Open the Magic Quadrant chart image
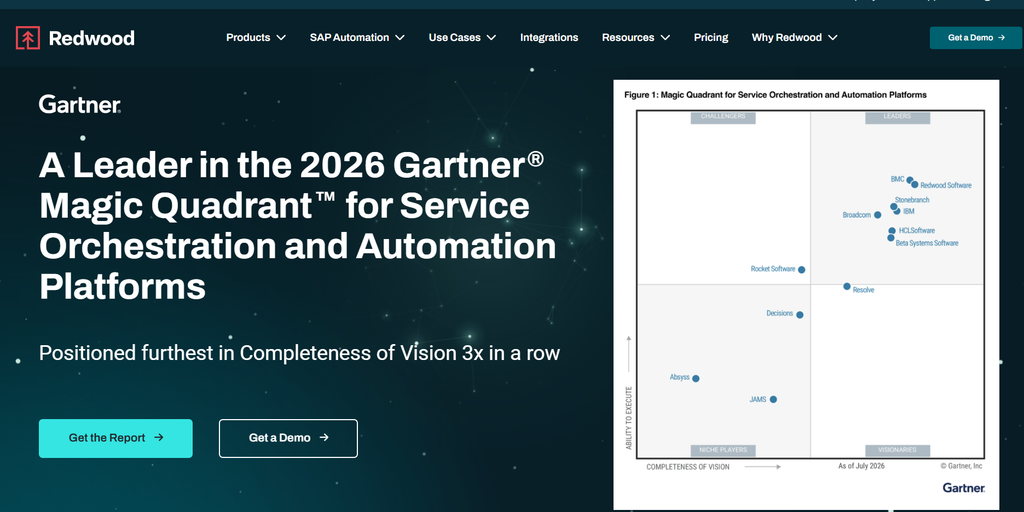The image size is (1024, 512). coord(806,295)
